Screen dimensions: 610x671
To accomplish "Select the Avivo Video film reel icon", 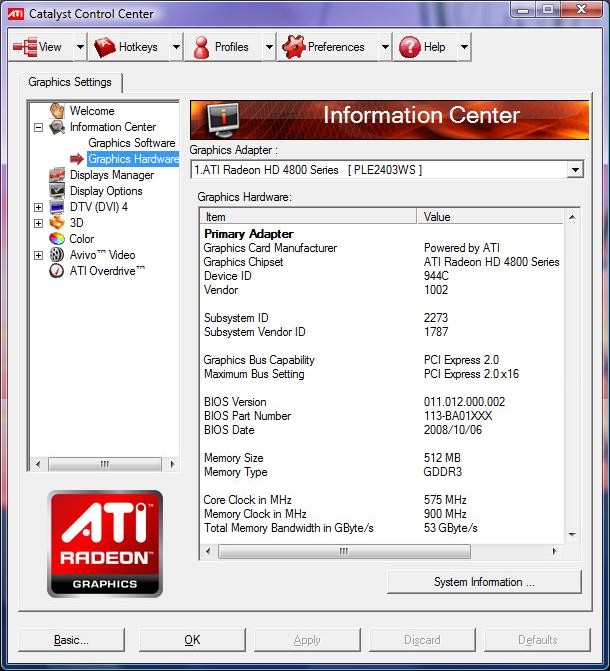I will coord(57,255).
